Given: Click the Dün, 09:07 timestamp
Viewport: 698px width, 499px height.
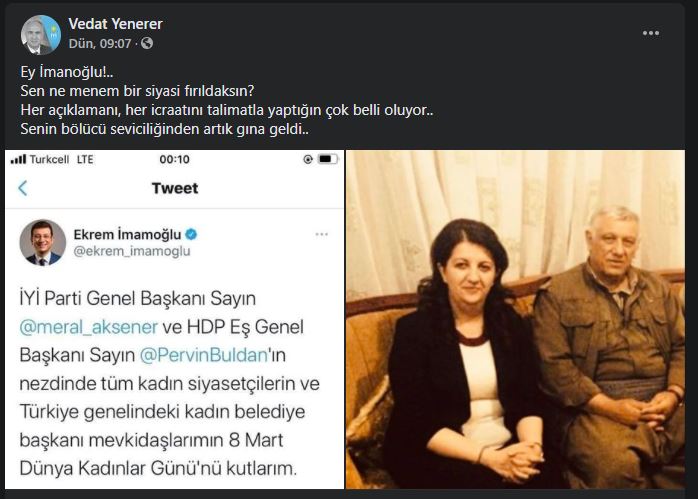Looking at the screenshot, I should pyautogui.click(x=100, y=44).
